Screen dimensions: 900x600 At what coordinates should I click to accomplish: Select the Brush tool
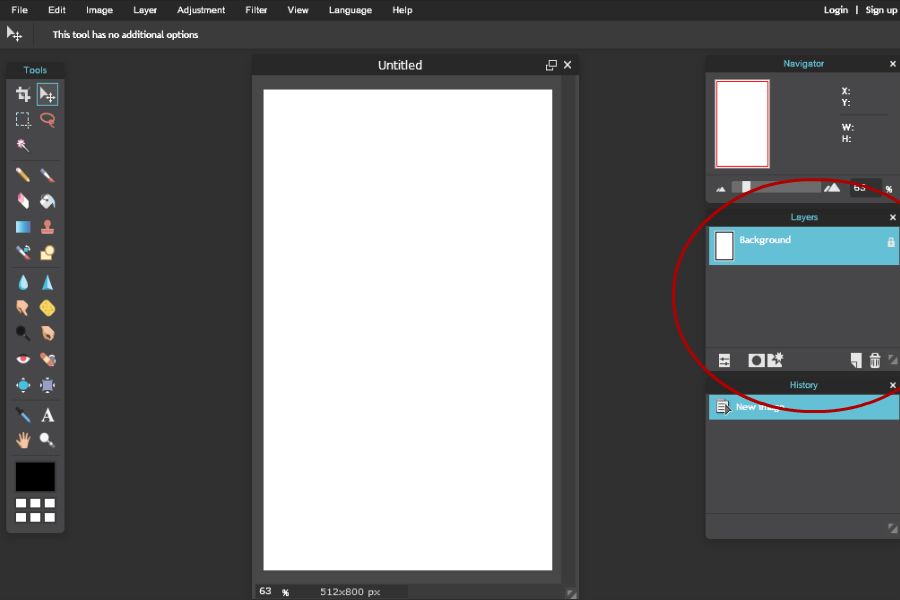(x=48, y=175)
